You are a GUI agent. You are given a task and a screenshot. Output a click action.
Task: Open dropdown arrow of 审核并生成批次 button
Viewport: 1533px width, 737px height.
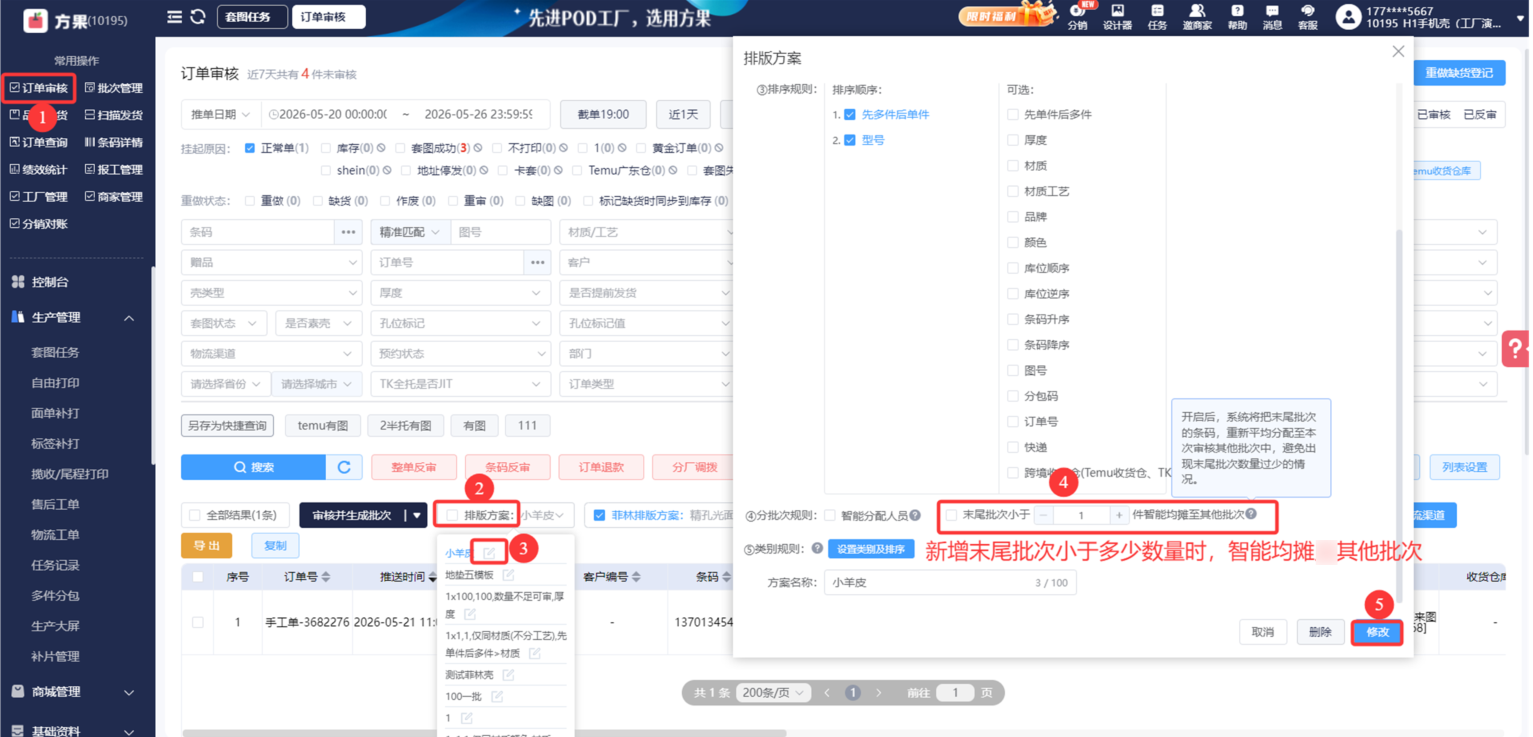click(416, 515)
